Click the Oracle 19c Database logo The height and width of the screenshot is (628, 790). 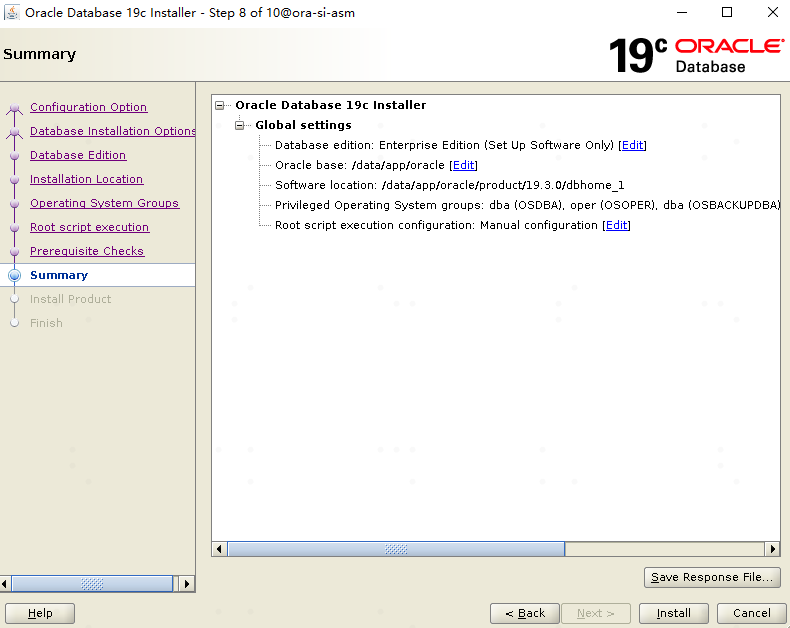click(x=697, y=55)
